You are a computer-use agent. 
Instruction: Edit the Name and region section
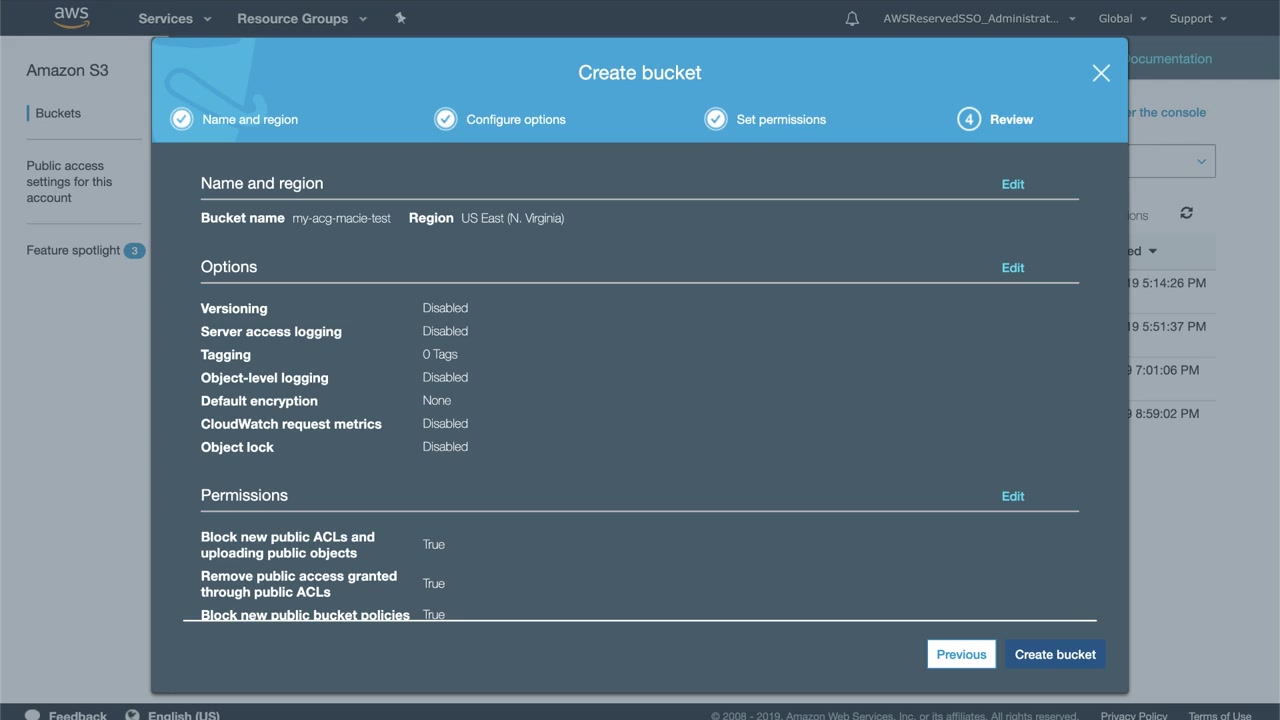[x=1013, y=184]
